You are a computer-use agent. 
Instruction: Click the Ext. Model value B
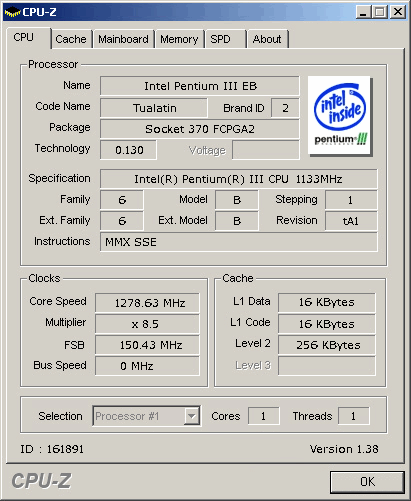pyautogui.click(x=237, y=221)
